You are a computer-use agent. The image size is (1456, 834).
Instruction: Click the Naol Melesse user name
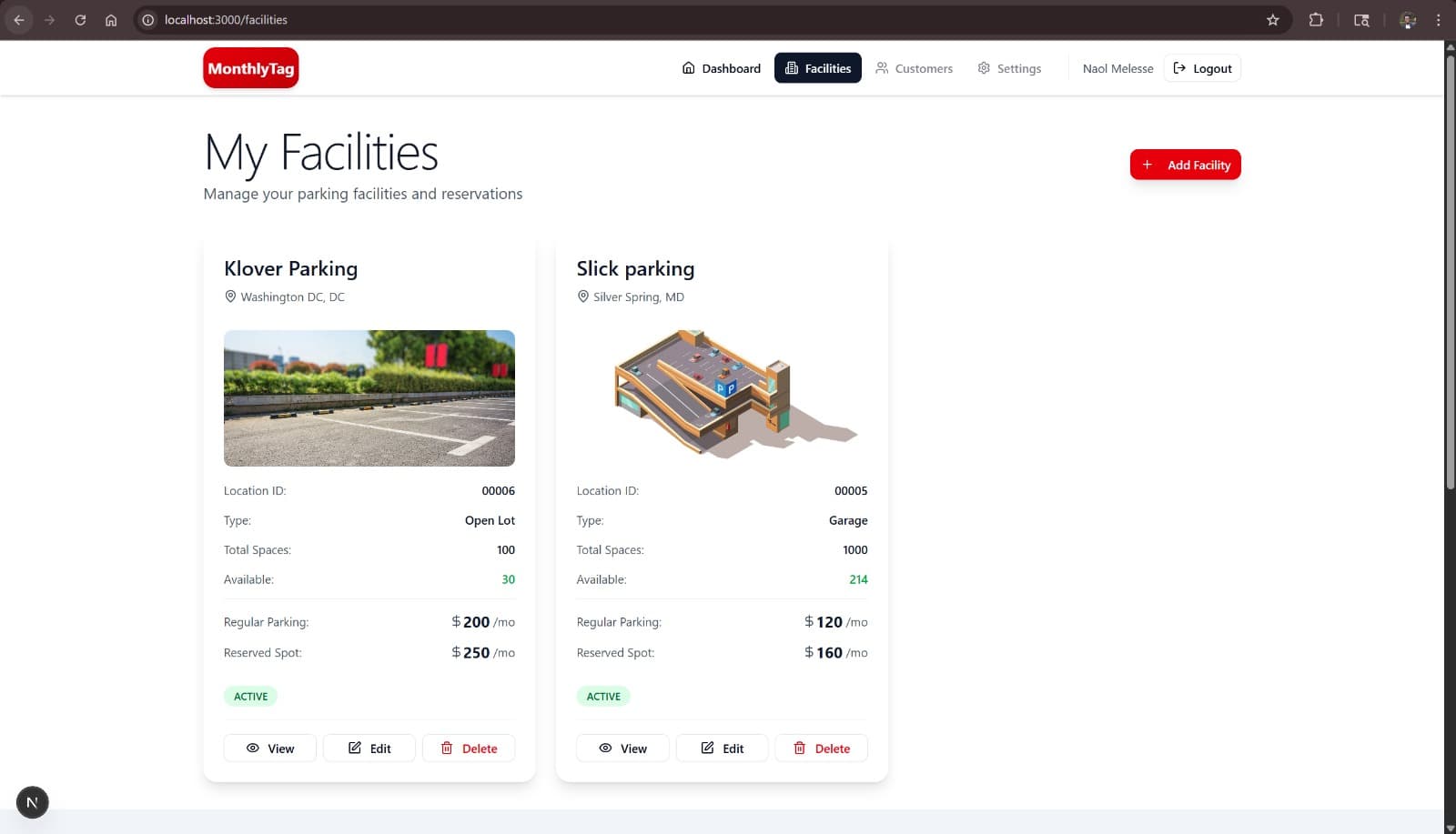tap(1117, 68)
